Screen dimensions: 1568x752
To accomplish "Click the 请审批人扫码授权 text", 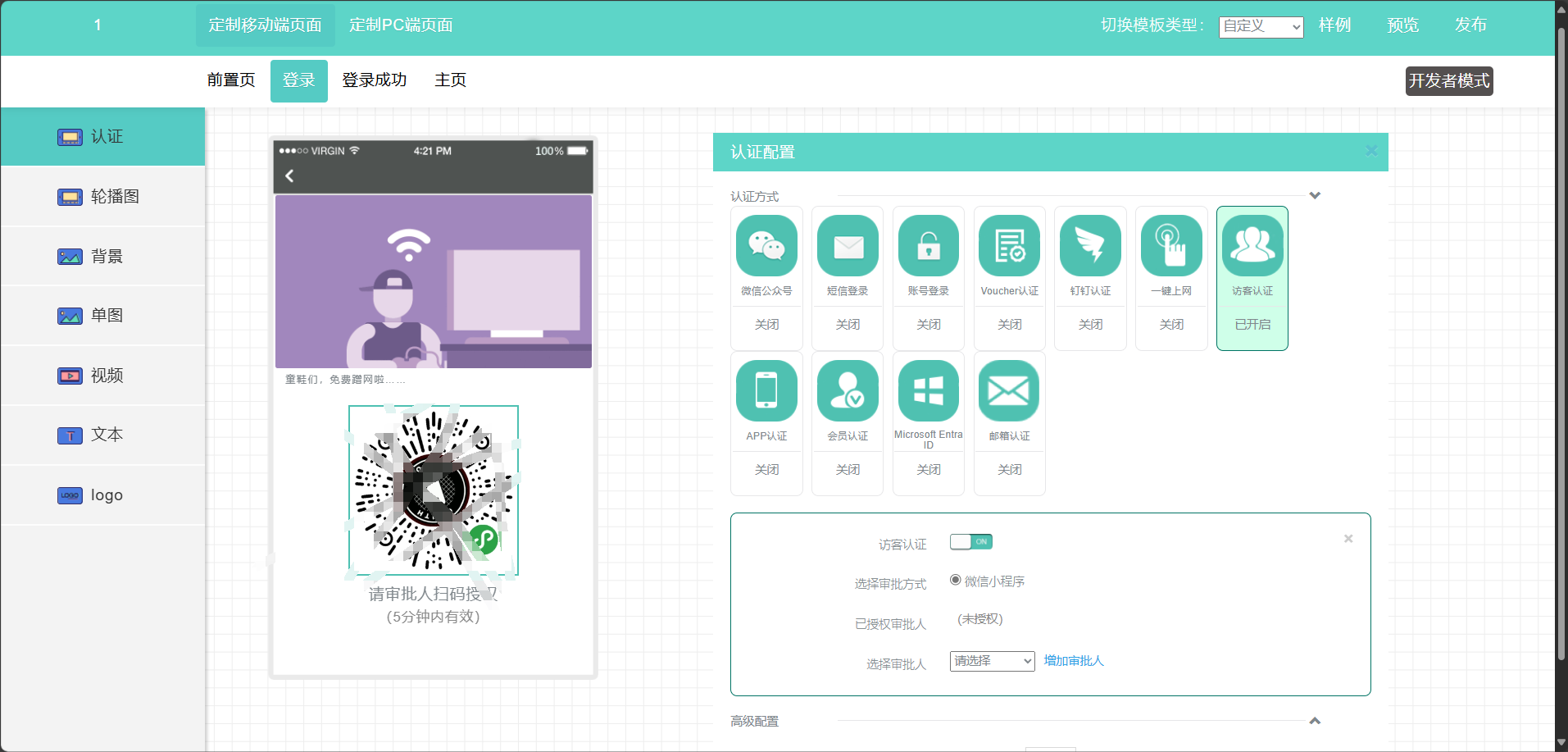I will point(434,594).
